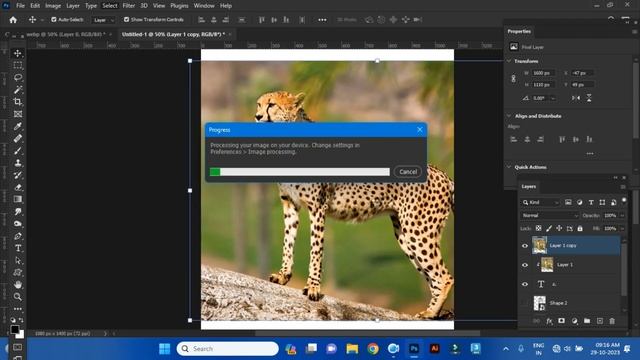
Task: Select the Frame tool
Action: click(x=18, y=114)
